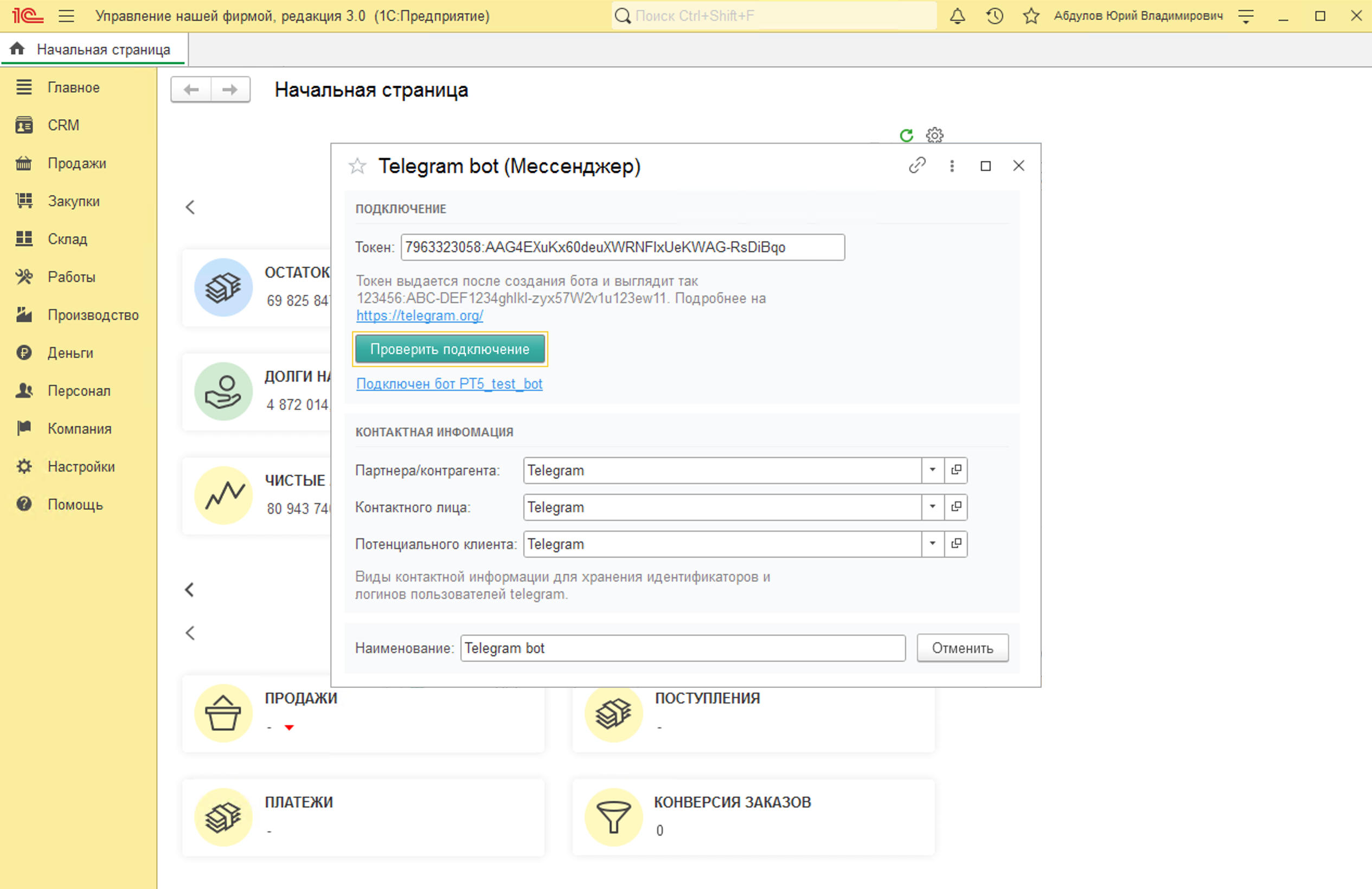Image resolution: width=1372 pixels, height=889 pixels.
Task: Click the Отменить button
Action: point(962,648)
